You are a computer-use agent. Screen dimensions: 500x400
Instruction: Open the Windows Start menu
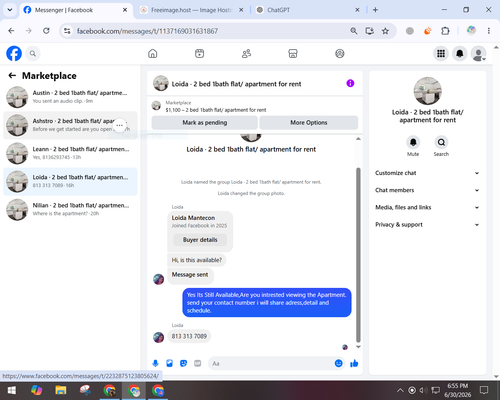pyautogui.click(x=12, y=390)
